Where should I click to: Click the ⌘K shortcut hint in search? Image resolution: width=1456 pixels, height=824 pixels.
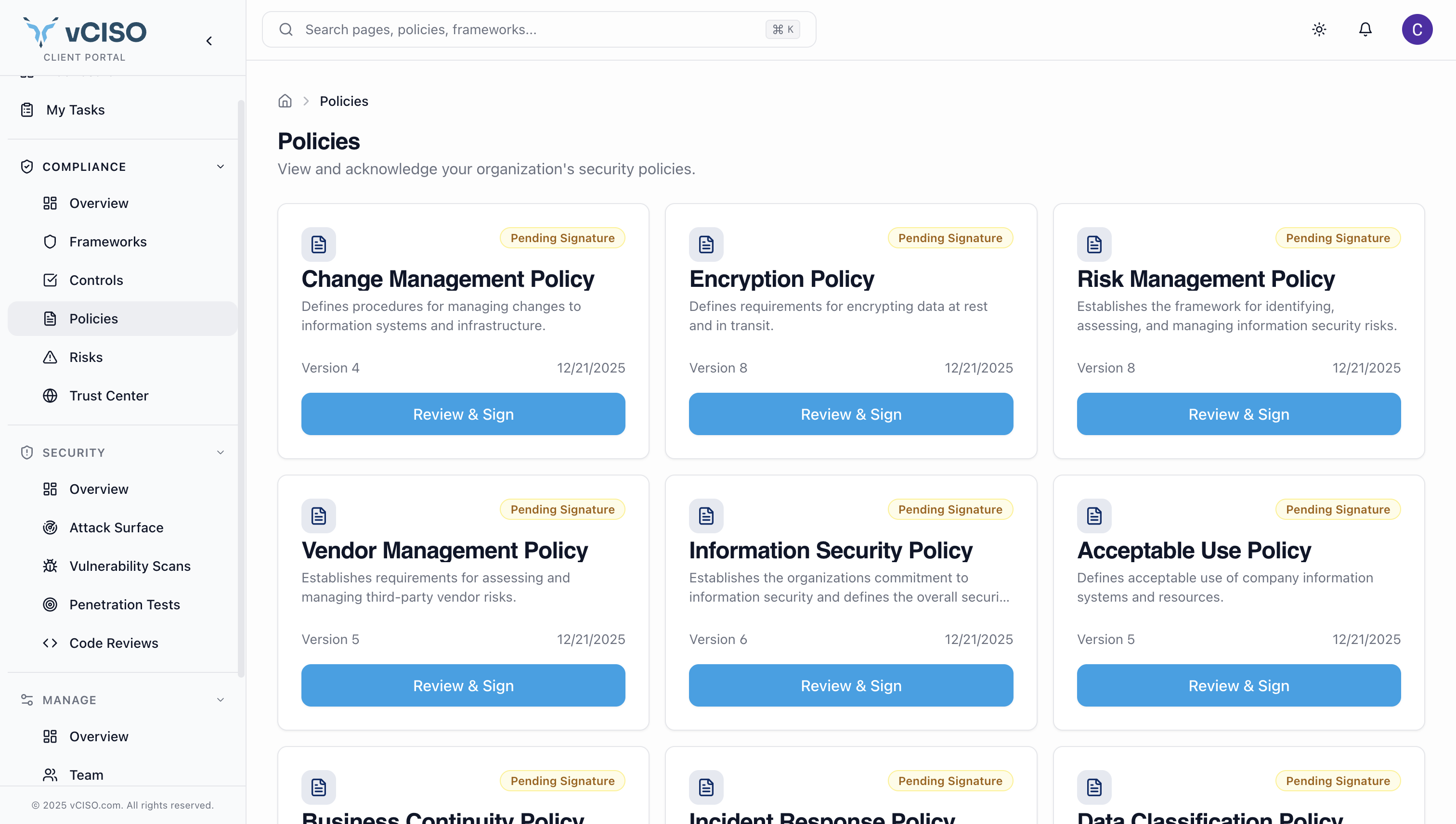tap(783, 29)
